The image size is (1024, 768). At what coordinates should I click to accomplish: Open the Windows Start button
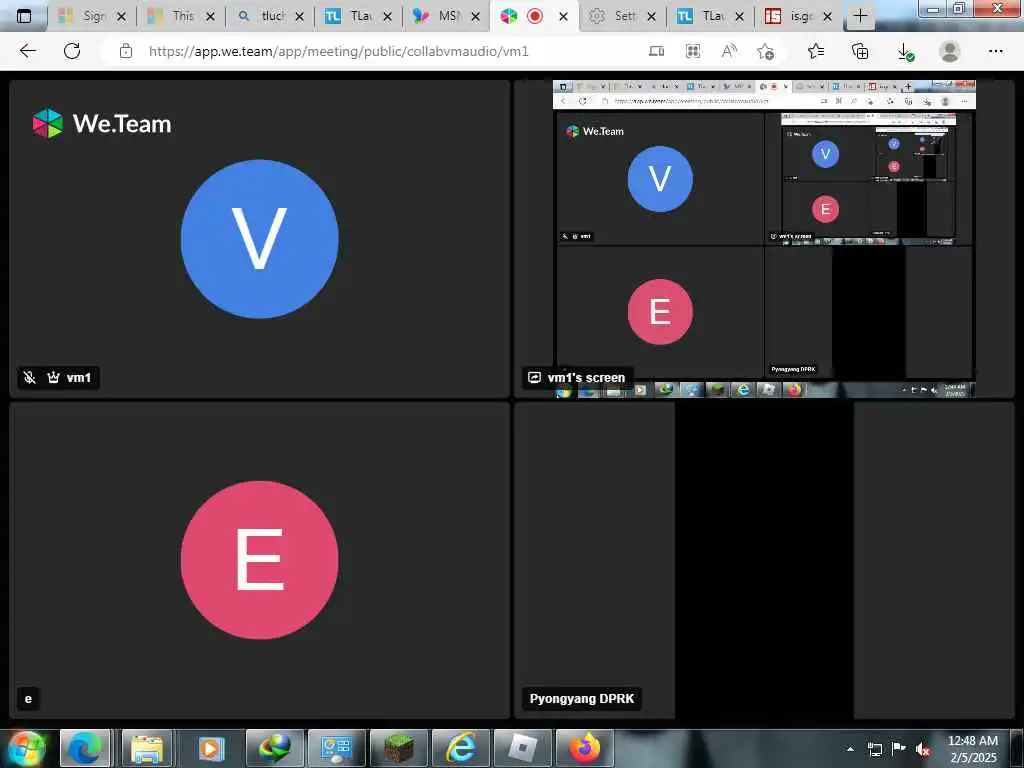coord(26,748)
